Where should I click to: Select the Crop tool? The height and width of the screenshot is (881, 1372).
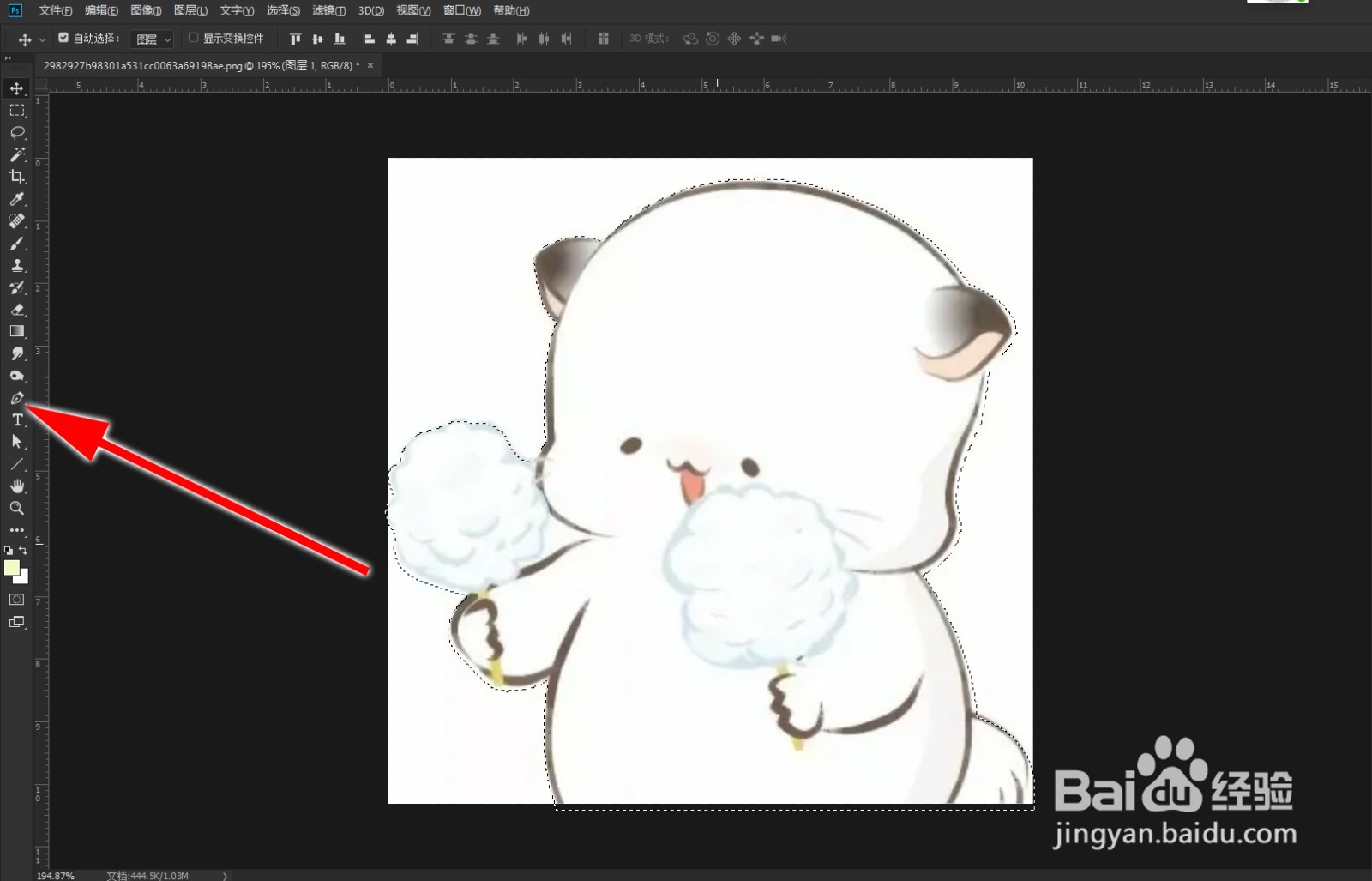point(17,177)
